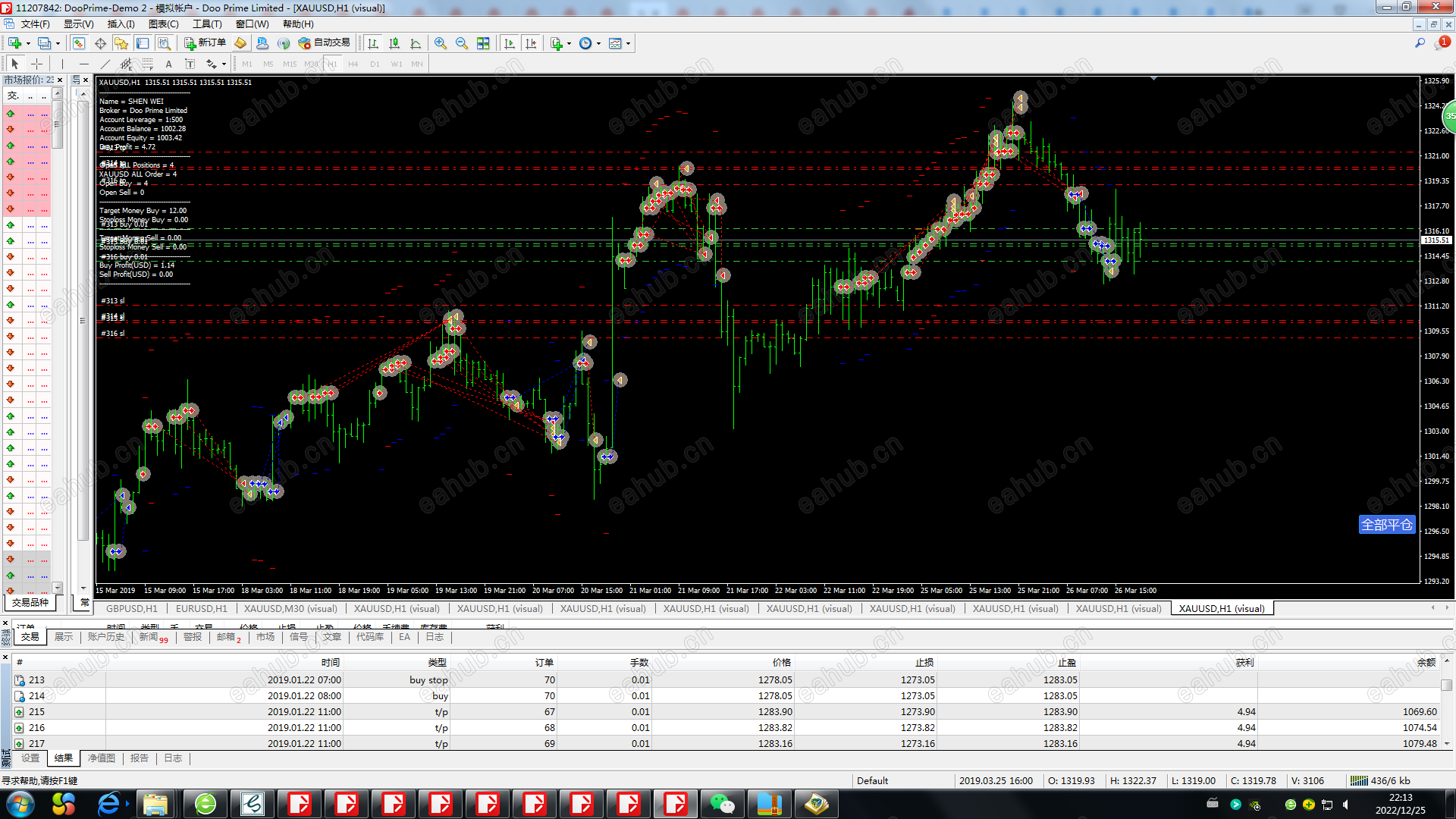Select the trendline drawing tool

point(105,64)
